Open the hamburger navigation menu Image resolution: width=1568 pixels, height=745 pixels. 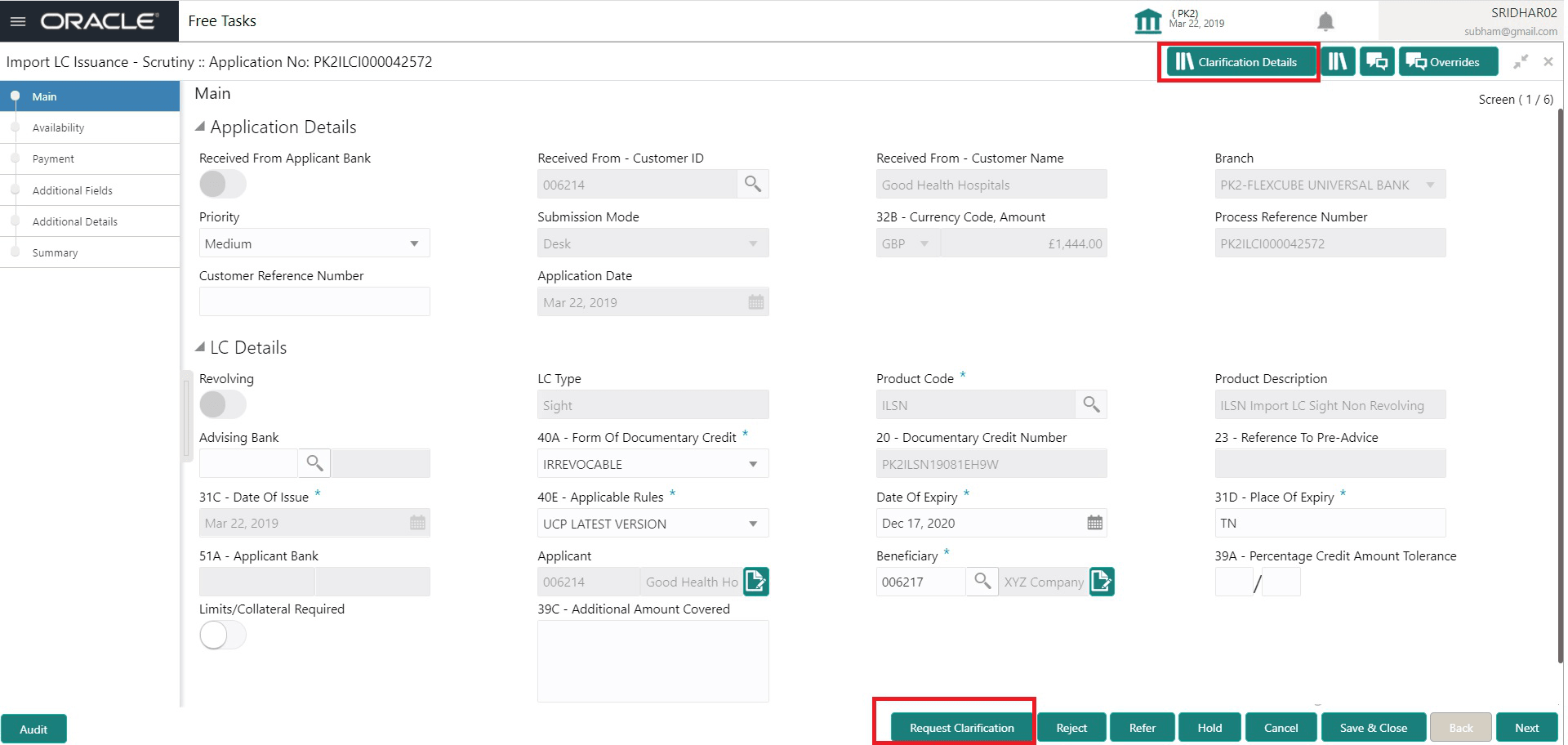pyautogui.click(x=17, y=21)
